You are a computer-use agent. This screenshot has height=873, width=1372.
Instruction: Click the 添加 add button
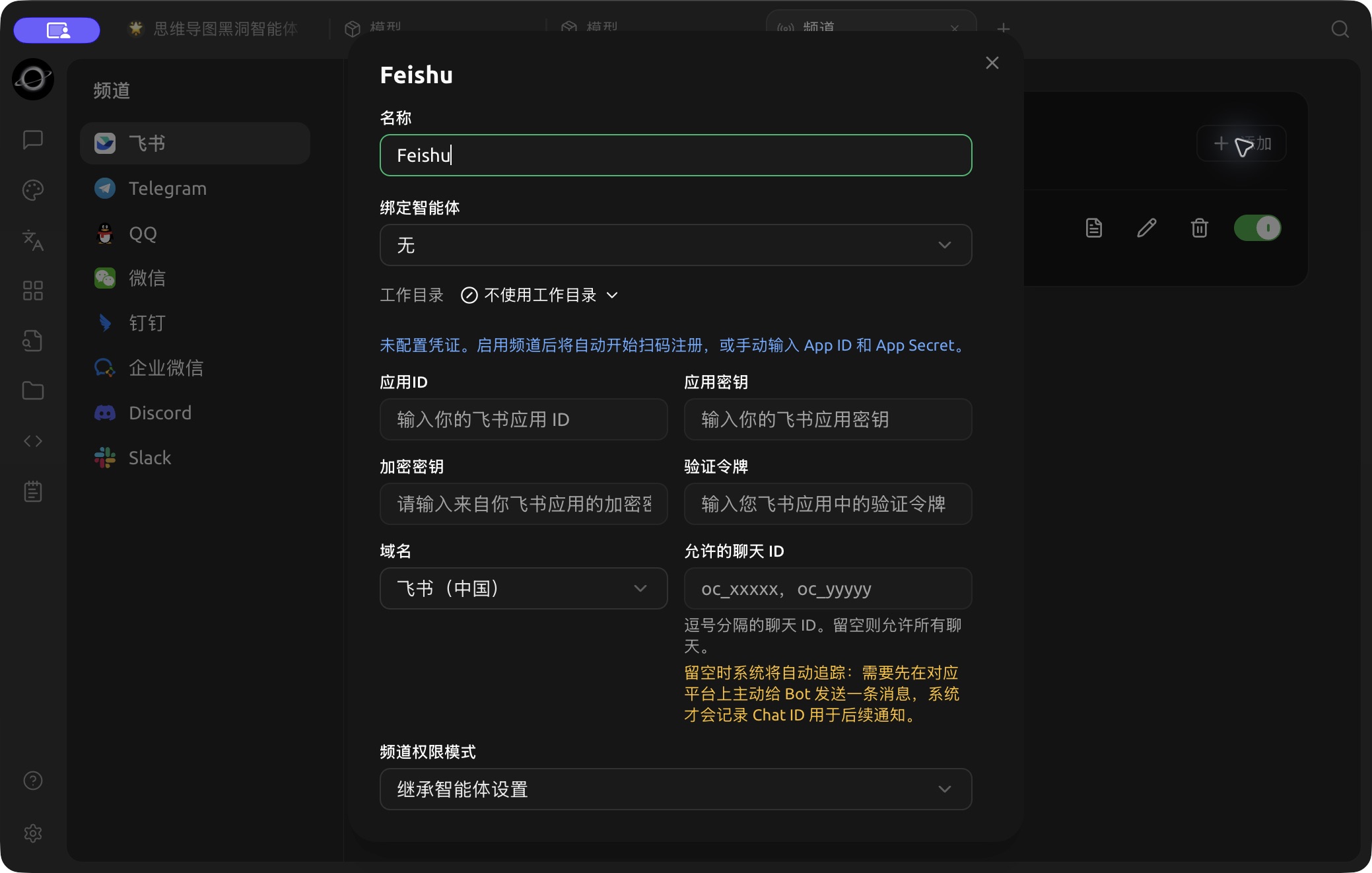1241,143
